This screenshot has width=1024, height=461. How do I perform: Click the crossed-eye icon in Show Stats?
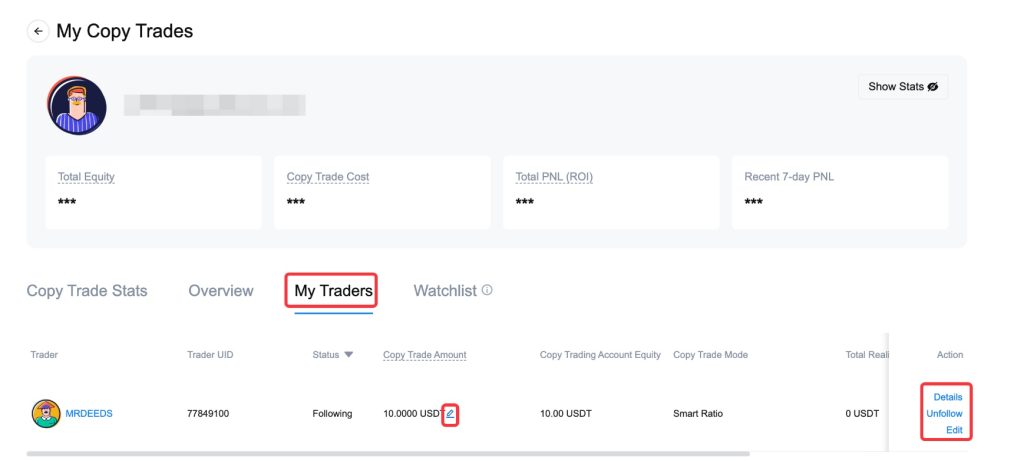933,87
